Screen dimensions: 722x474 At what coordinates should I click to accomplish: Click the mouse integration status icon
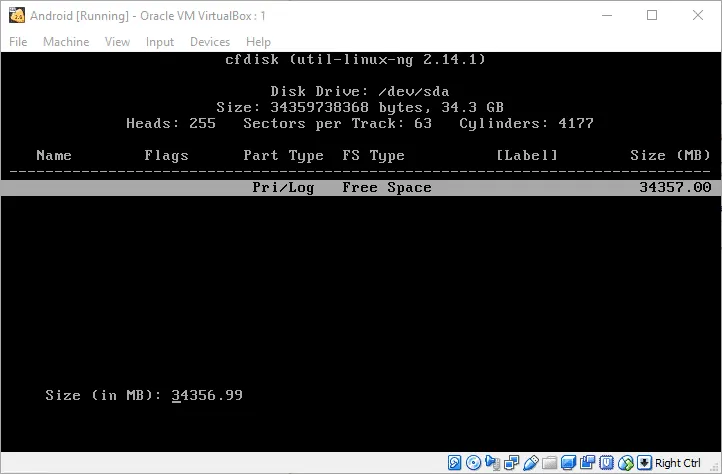click(622, 463)
